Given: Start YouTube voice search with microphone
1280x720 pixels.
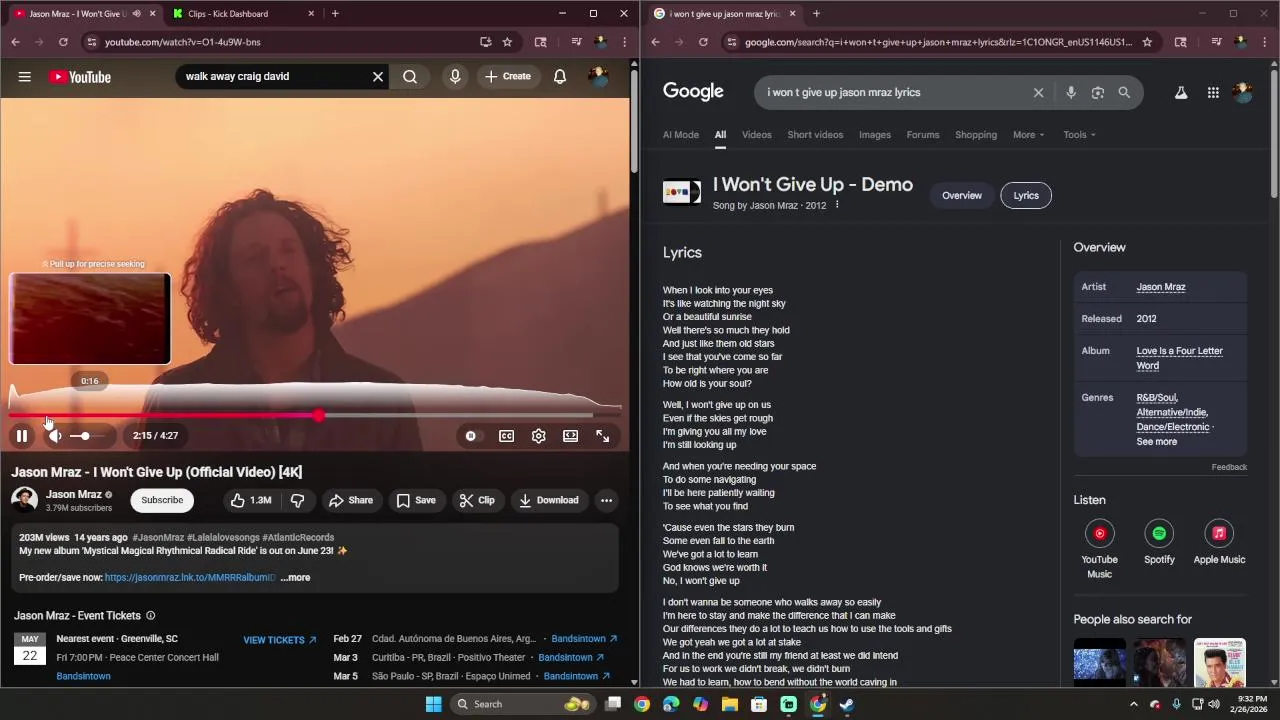Looking at the screenshot, I should point(455,77).
